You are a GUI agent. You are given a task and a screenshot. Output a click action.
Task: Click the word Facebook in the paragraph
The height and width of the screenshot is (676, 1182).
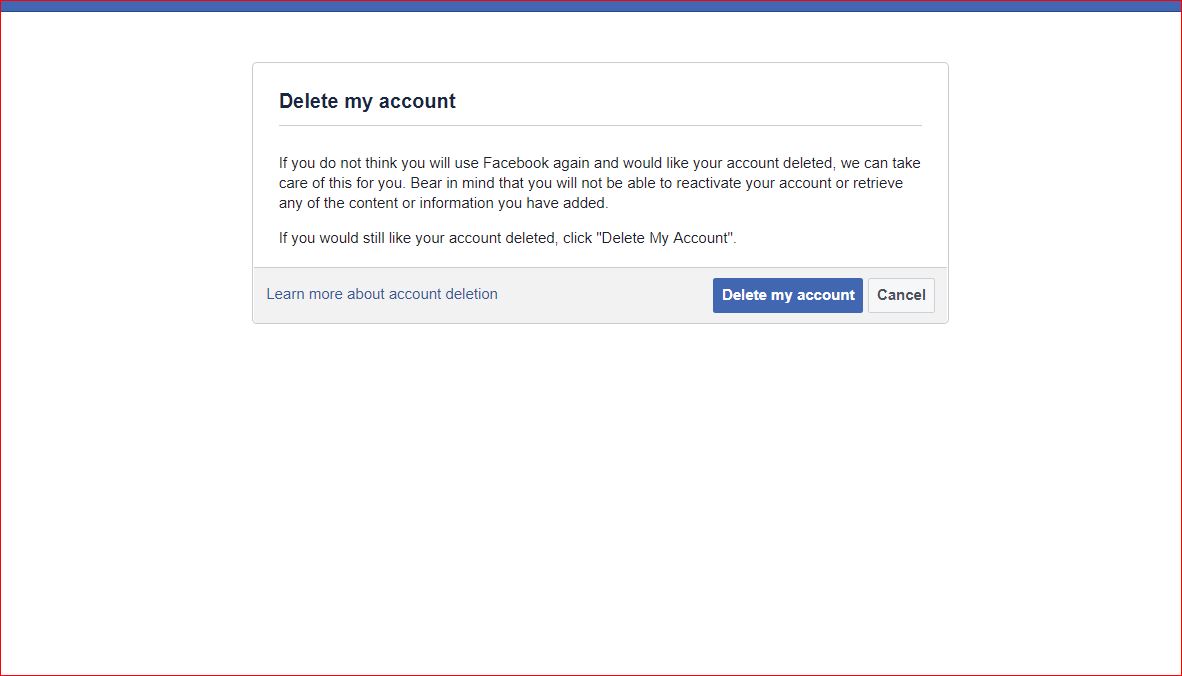(x=515, y=163)
